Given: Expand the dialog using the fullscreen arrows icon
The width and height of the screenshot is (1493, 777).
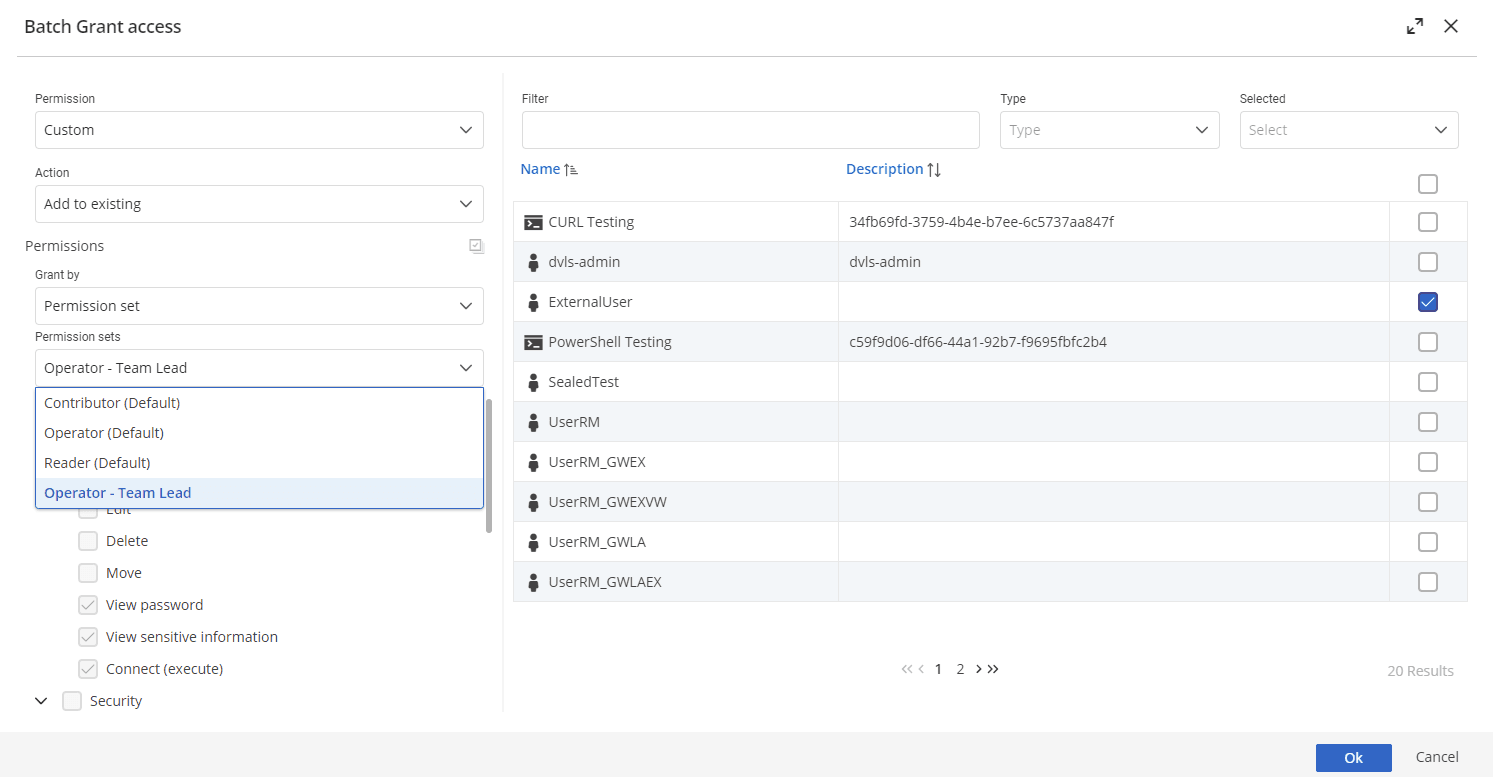Looking at the screenshot, I should pyautogui.click(x=1414, y=25).
